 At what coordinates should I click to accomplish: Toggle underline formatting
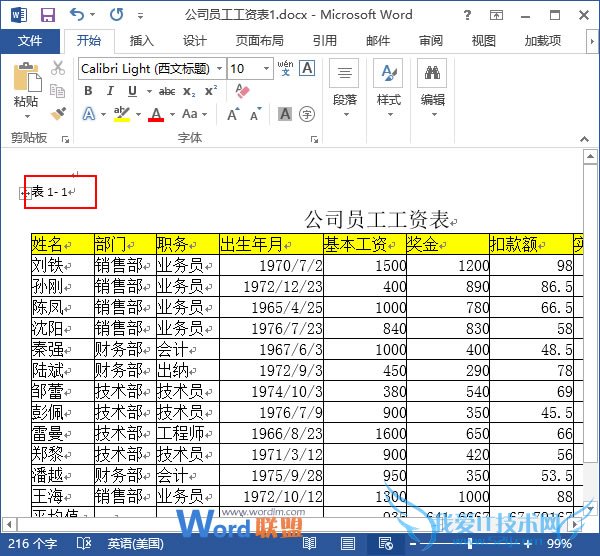tap(132, 91)
